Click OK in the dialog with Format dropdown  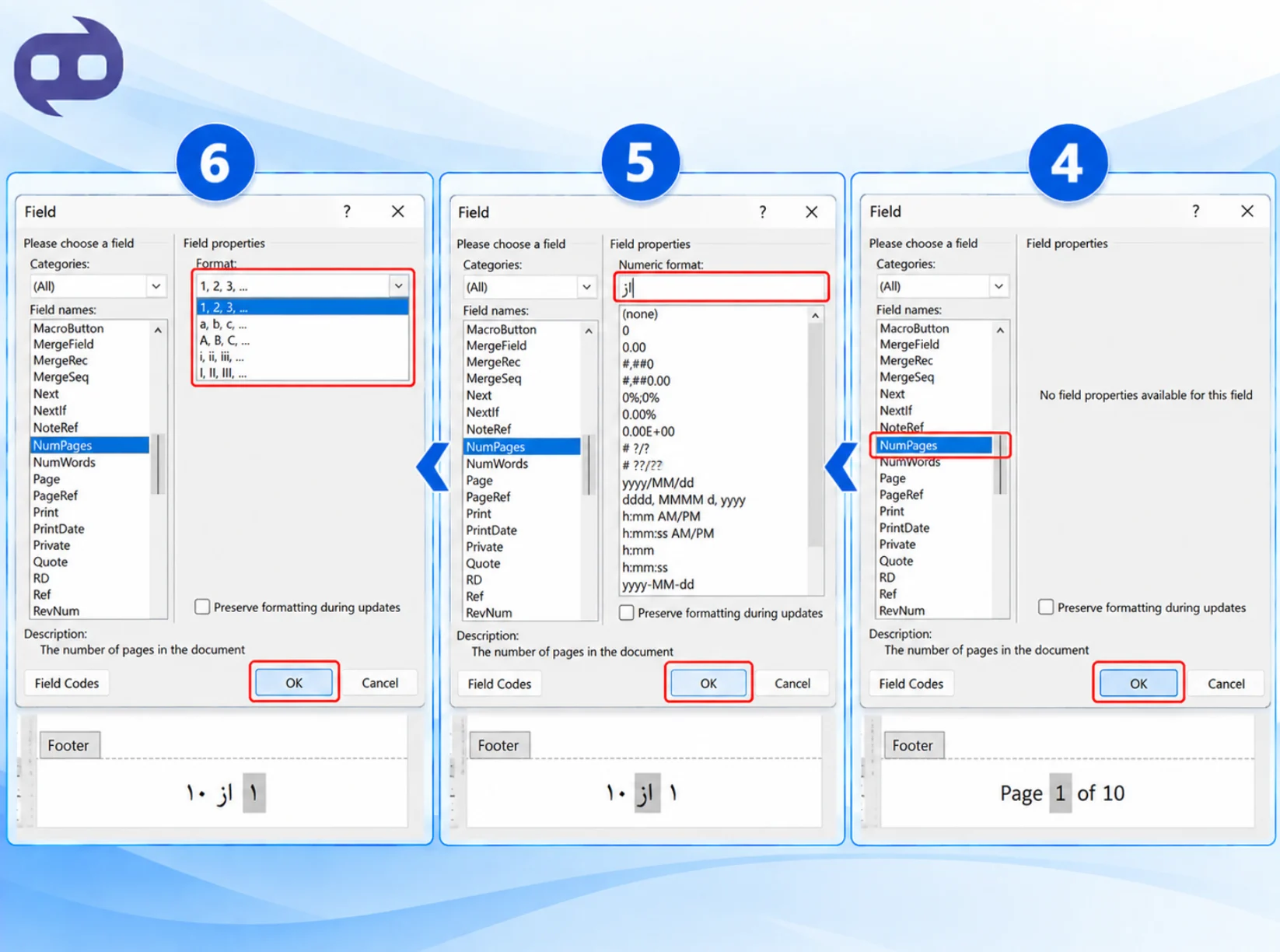294,682
